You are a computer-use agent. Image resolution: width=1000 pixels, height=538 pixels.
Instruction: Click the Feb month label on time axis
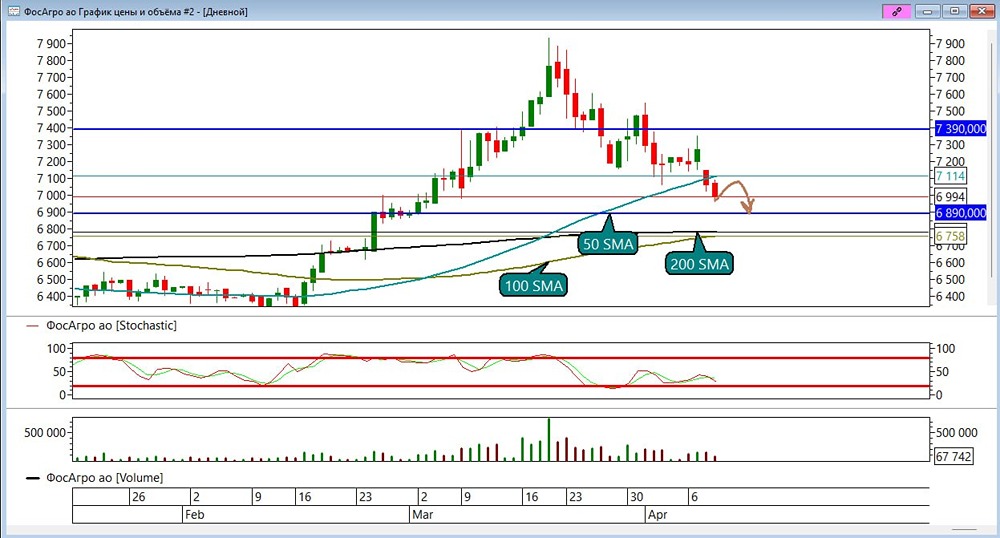tap(194, 514)
